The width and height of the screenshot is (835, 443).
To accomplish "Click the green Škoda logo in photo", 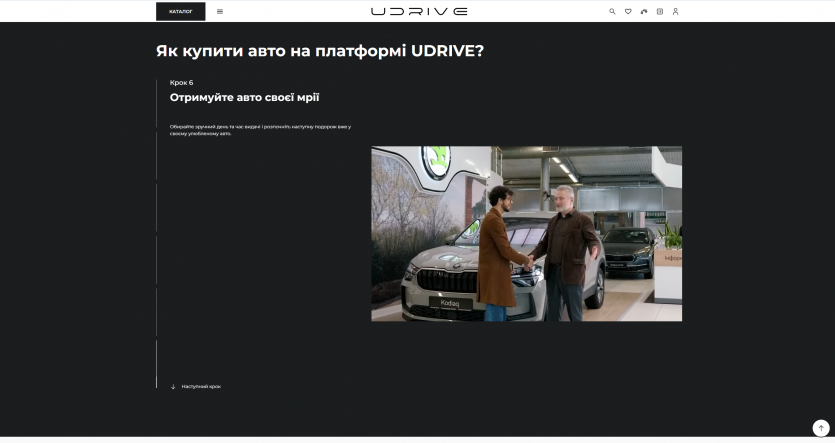I will (437, 162).
